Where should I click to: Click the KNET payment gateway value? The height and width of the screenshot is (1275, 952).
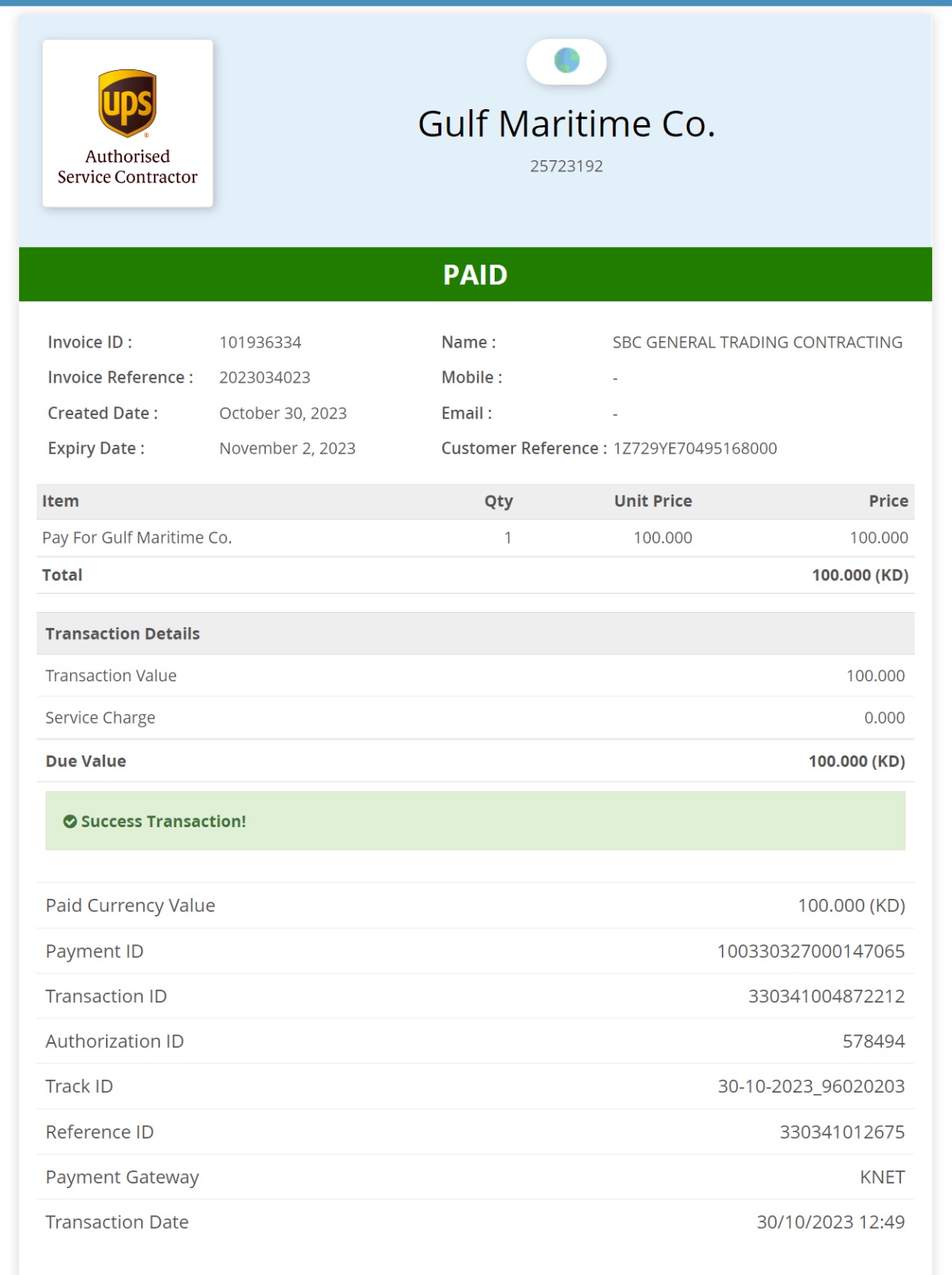coord(882,1178)
